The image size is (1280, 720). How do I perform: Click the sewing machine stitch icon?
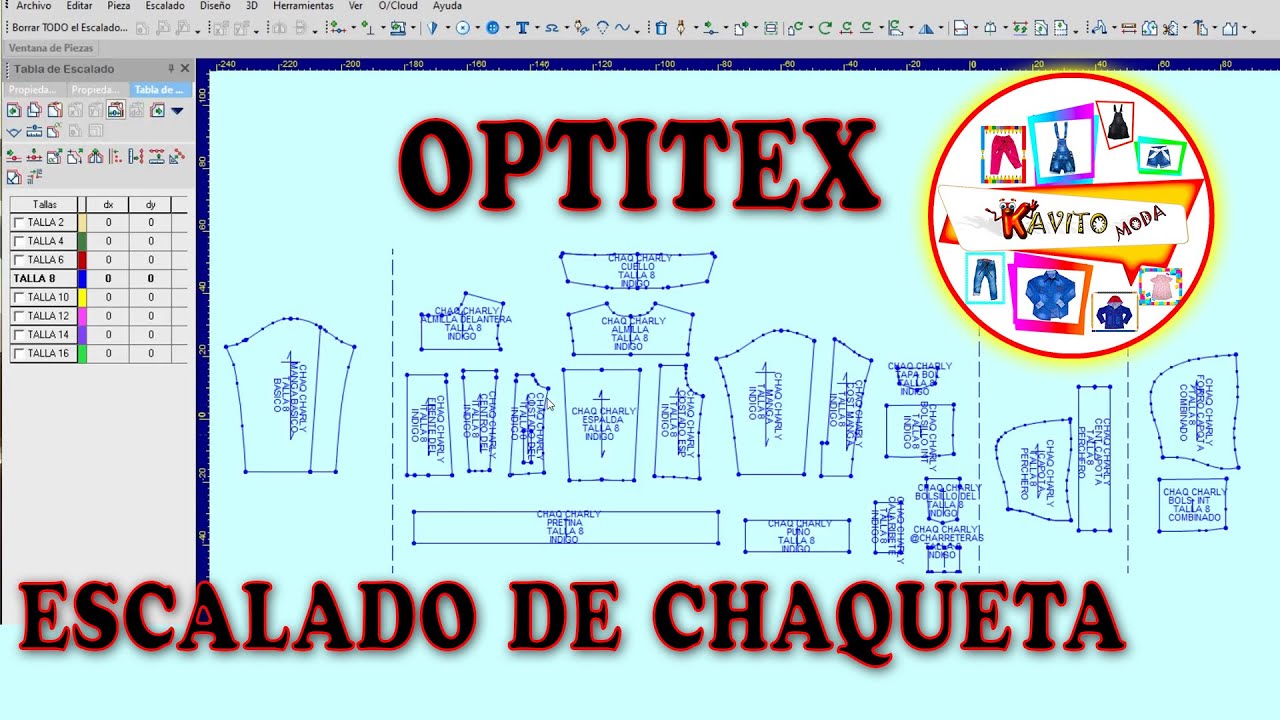pyautogui.click(x=397, y=28)
